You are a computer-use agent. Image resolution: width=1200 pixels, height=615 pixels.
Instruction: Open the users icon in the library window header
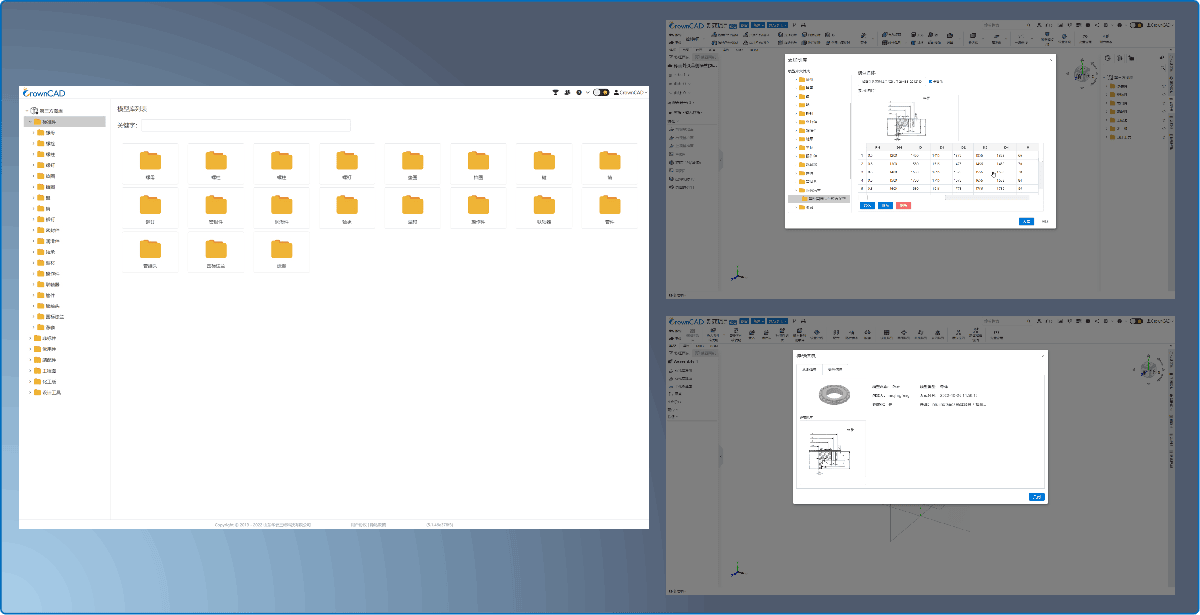[x=568, y=92]
